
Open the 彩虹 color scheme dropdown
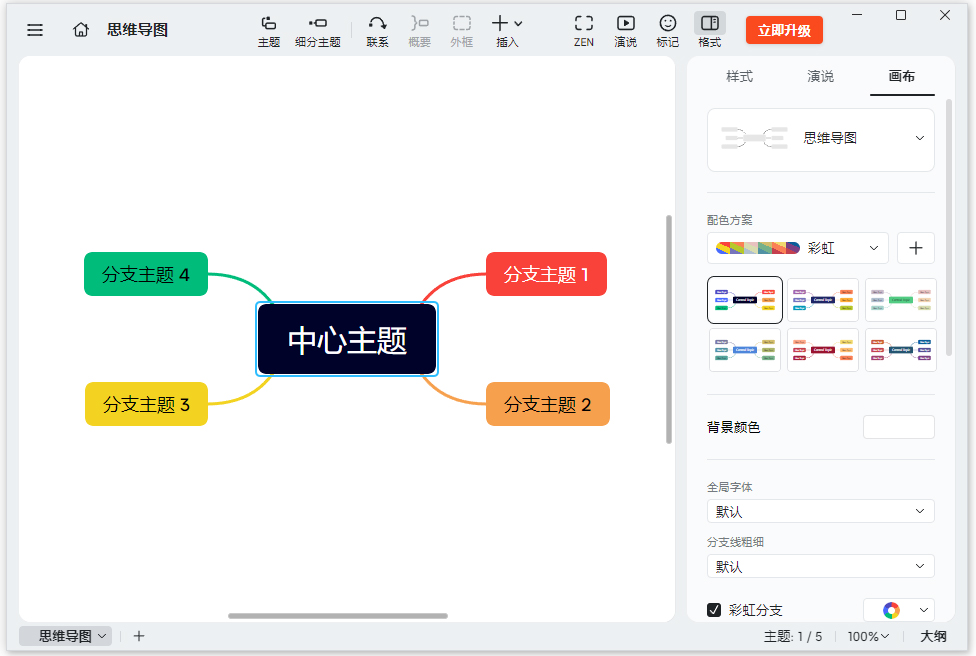797,247
